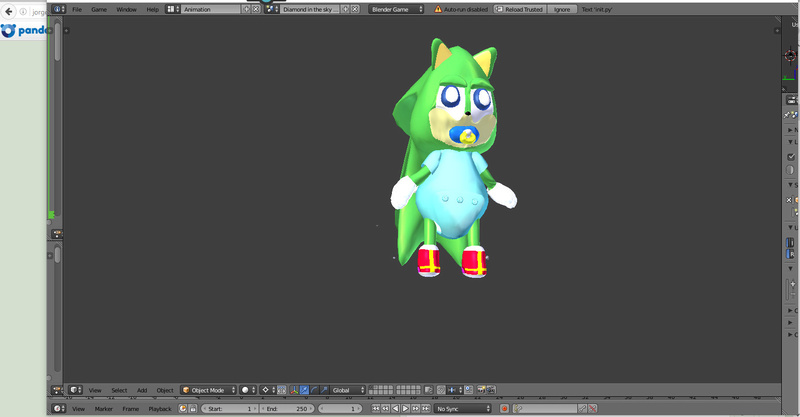The height and width of the screenshot is (417, 800).
Task: Open the Object Mode dropdown
Action: point(208,390)
